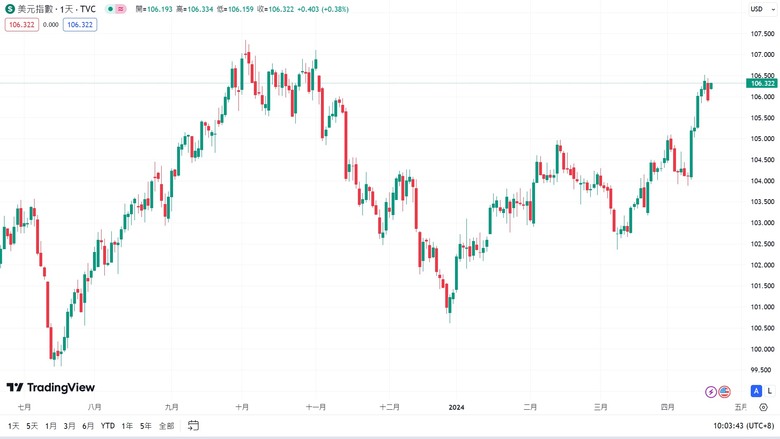780x439 pixels.
Task: Select the 6月 date range
Action: pos(88,426)
